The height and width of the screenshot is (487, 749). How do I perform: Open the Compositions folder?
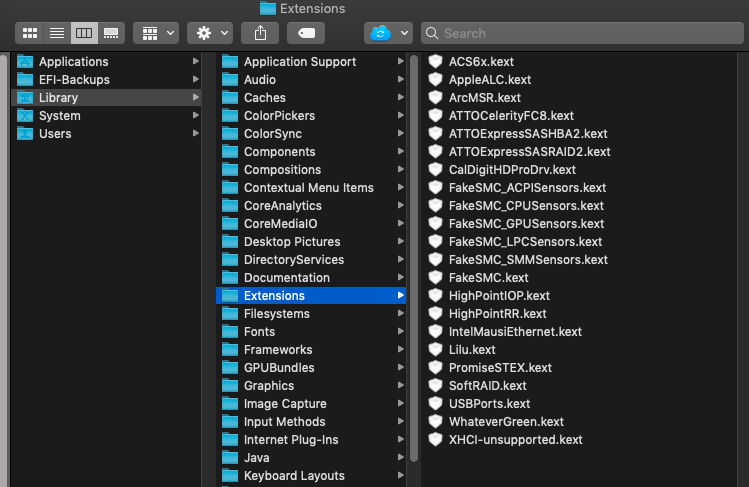coord(311,169)
